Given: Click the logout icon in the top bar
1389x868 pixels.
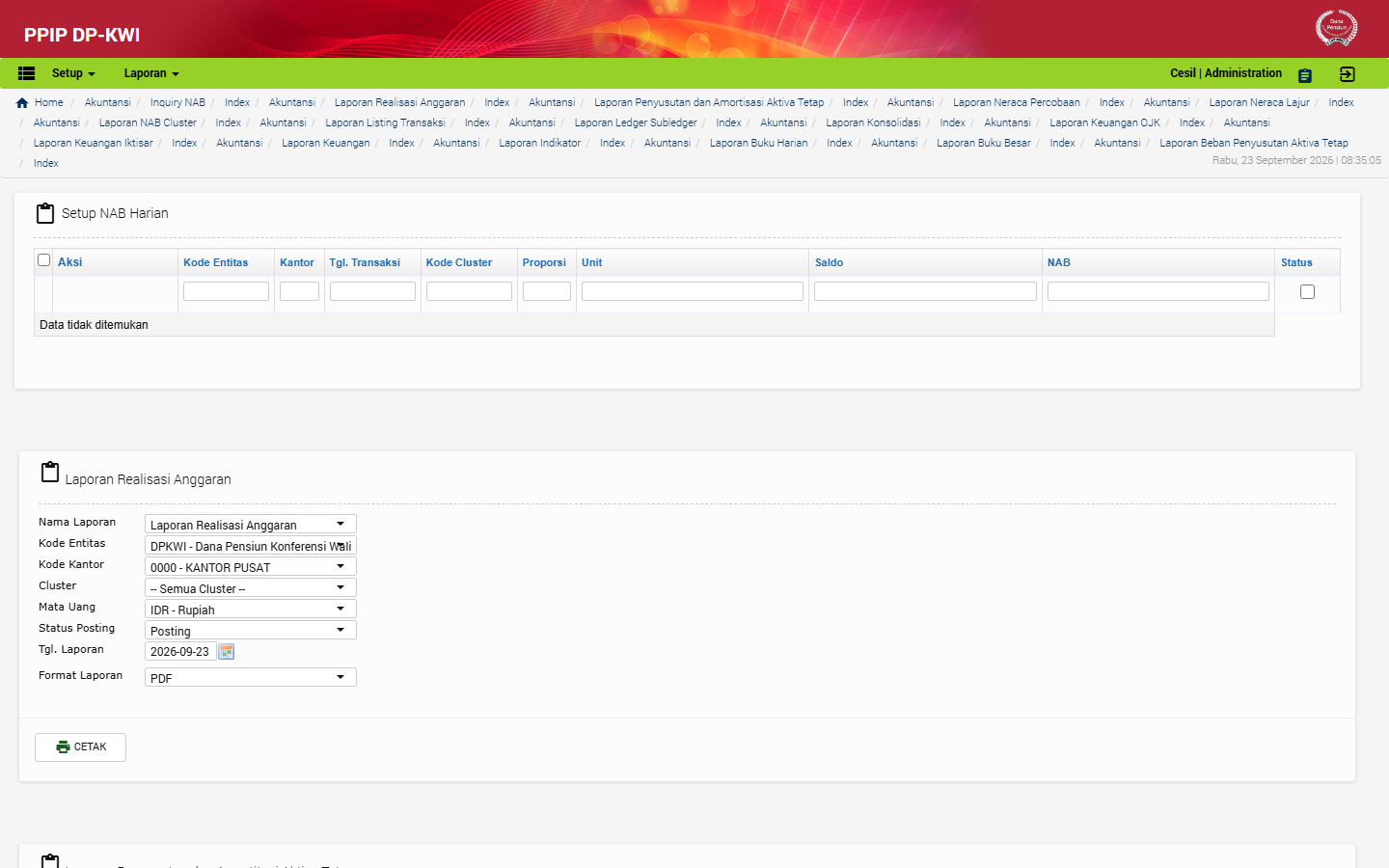Looking at the screenshot, I should coord(1348,74).
